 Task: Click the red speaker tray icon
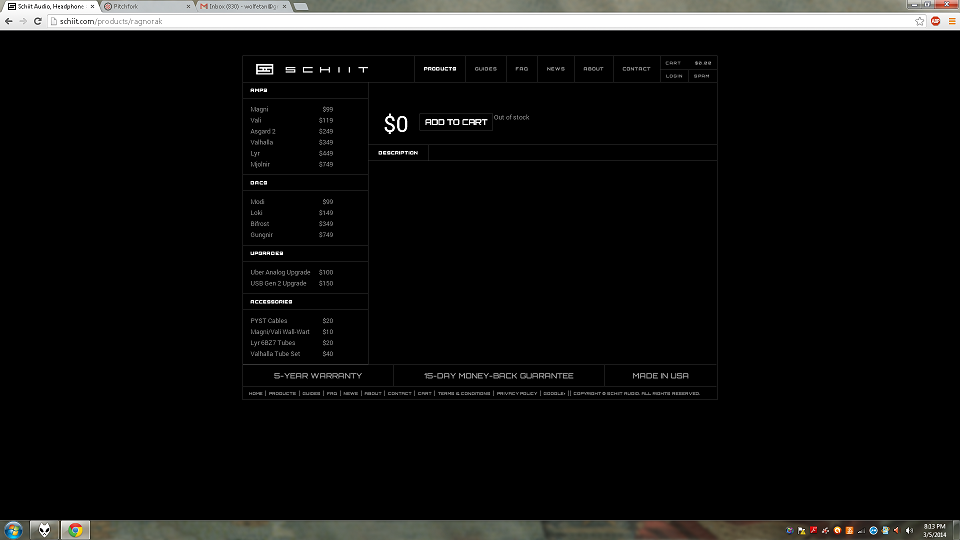897,530
